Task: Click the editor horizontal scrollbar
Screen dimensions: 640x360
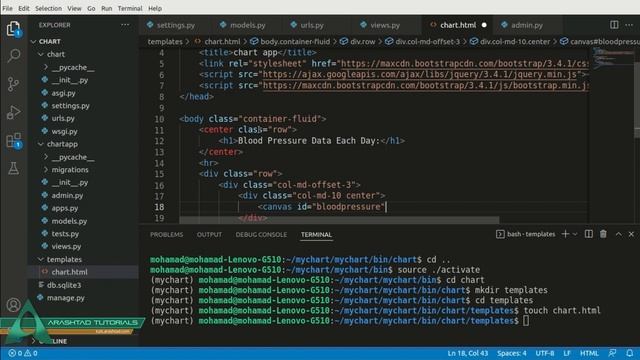Action: (339, 220)
